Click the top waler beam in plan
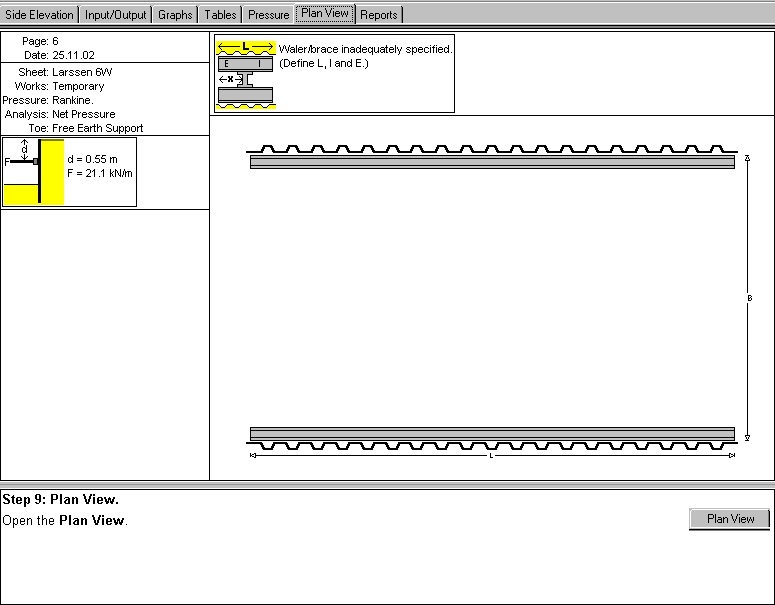This screenshot has width=775, height=605. (x=491, y=162)
